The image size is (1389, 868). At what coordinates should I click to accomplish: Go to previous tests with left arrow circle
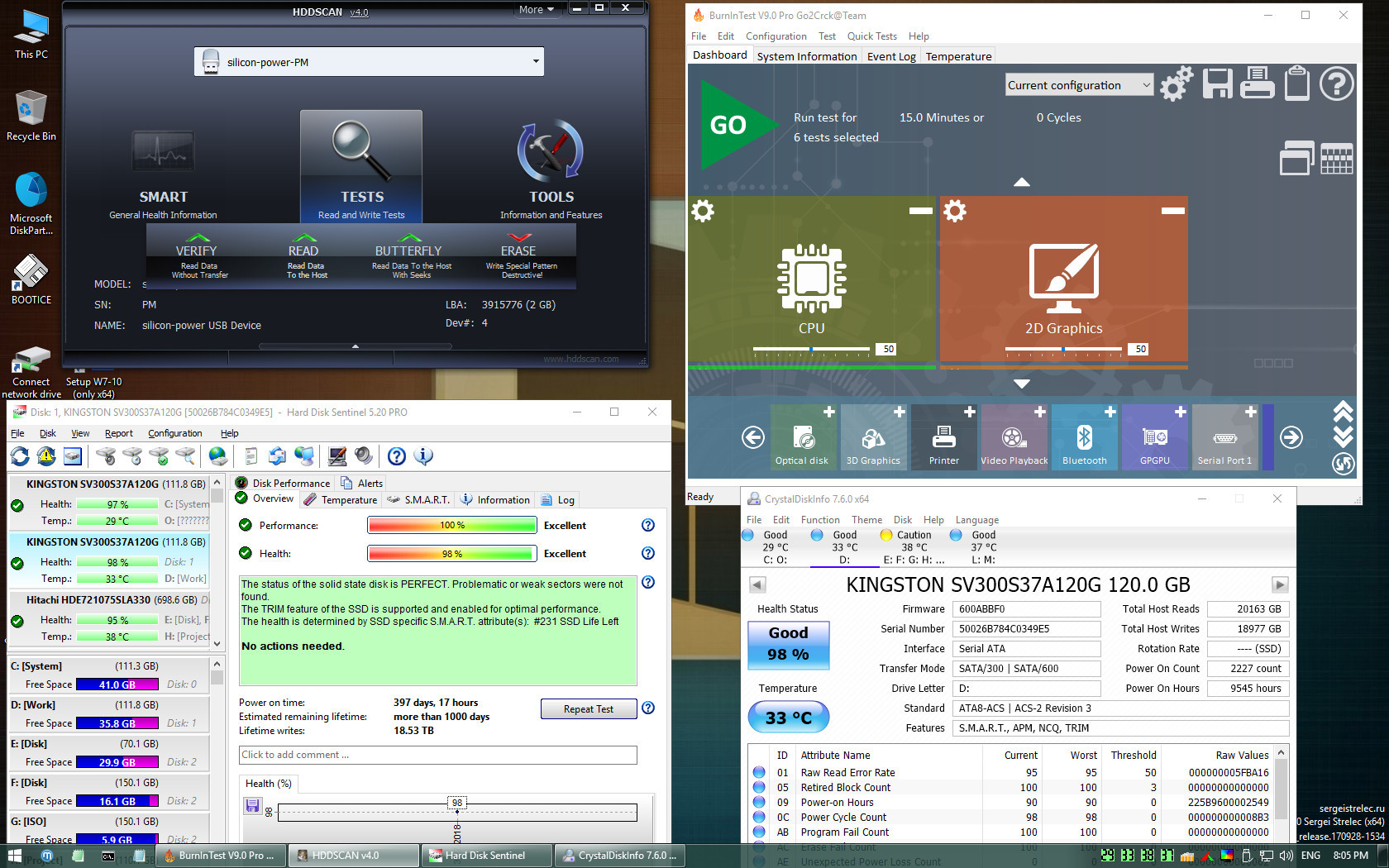pyautogui.click(x=752, y=437)
